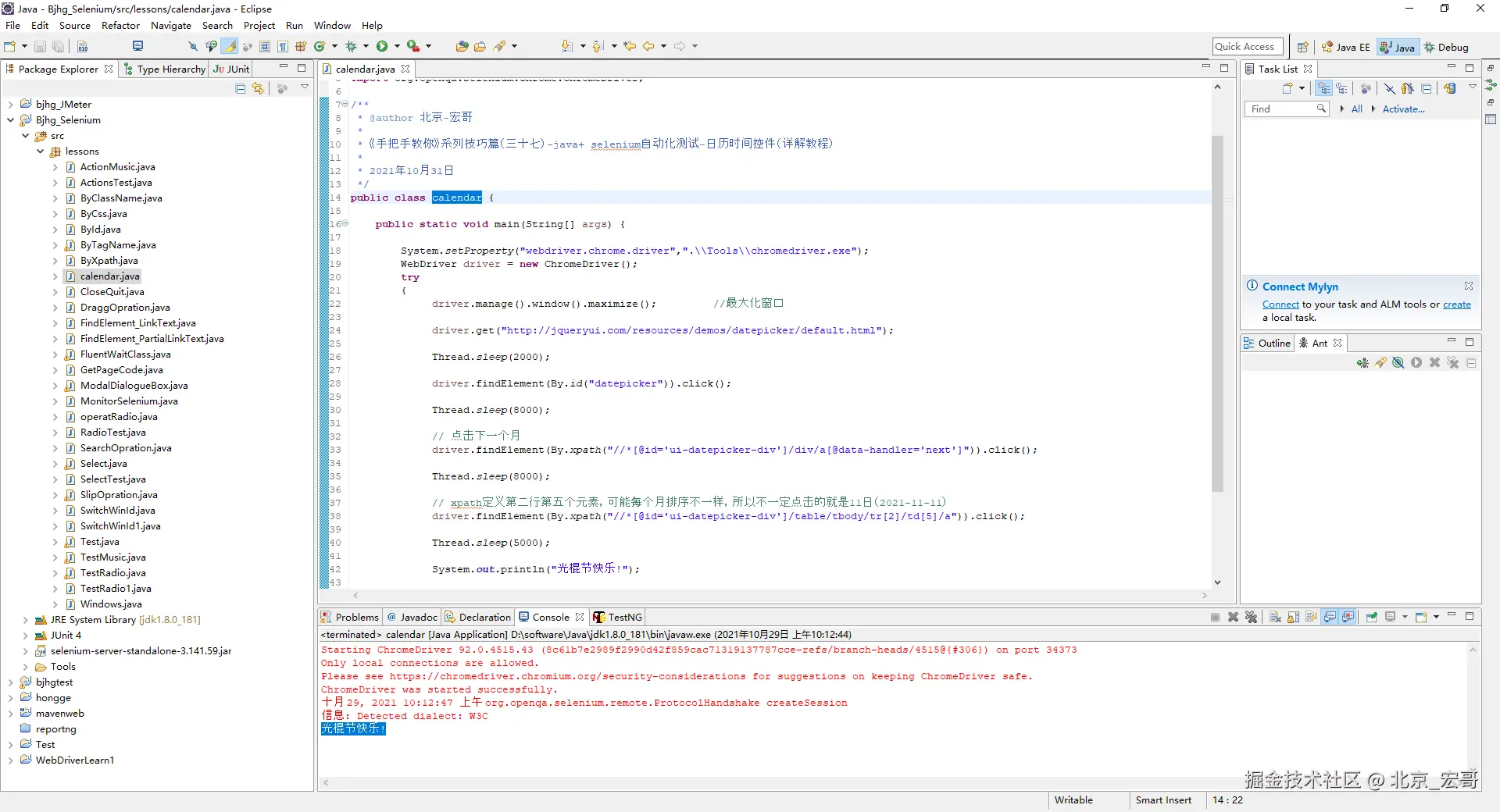Click Remove All Buildfiles in Ant view
1500x812 pixels.
pos(1453,363)
